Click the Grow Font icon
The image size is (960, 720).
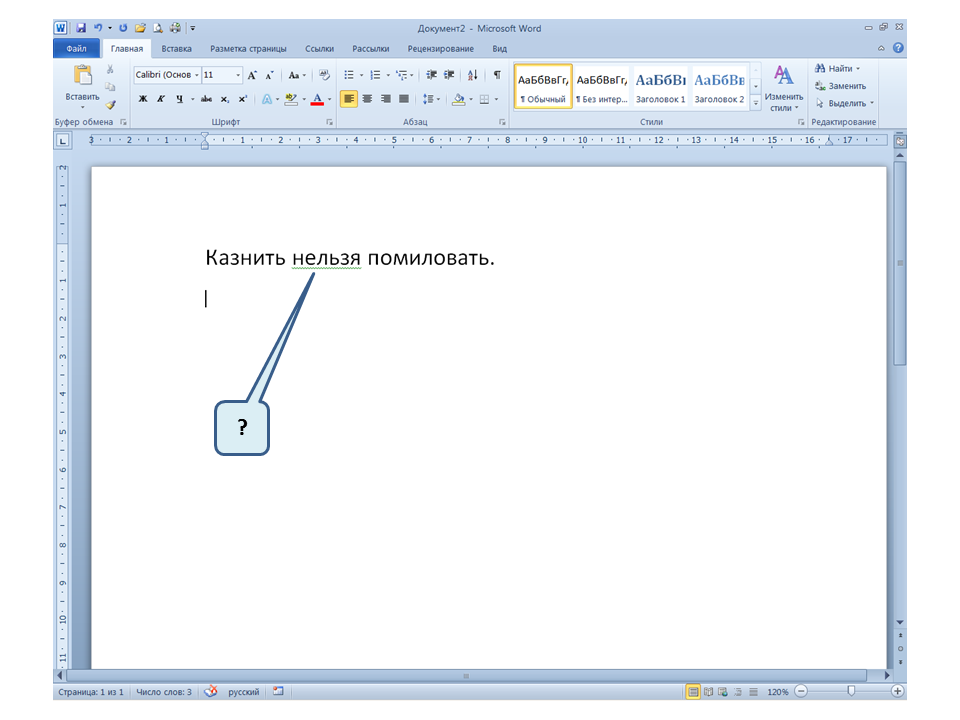click(x=253, y=75)
